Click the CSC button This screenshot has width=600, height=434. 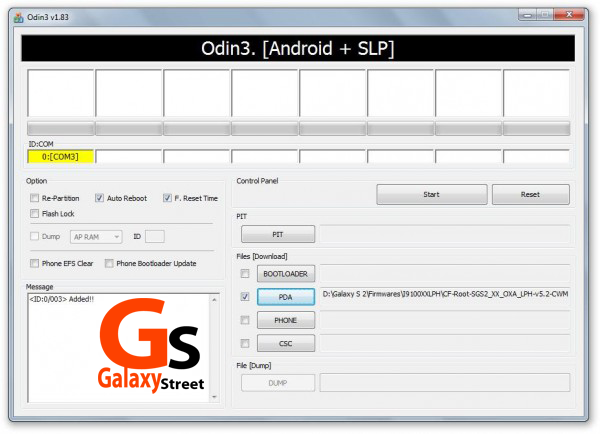[x=286, y=344]
